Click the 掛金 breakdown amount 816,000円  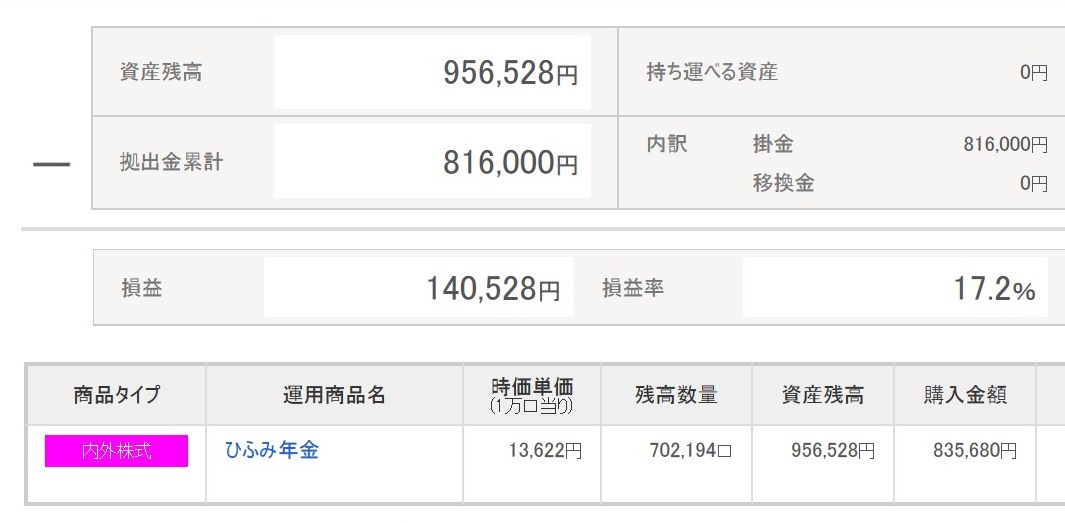click(1004, 145)
